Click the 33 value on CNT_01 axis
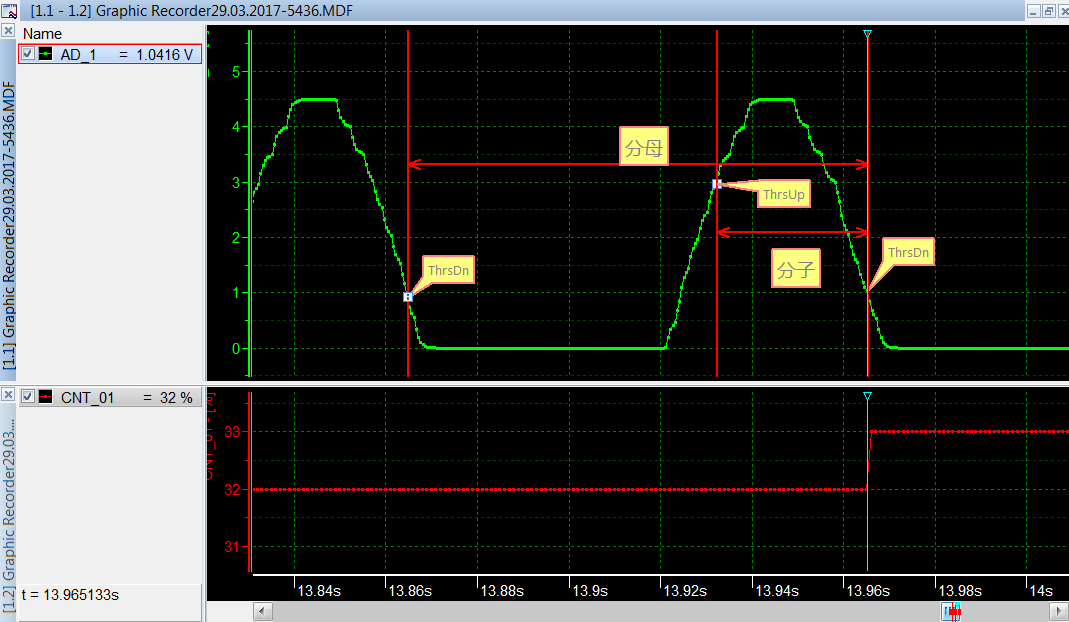The image size is (1069, 622). 232,432
